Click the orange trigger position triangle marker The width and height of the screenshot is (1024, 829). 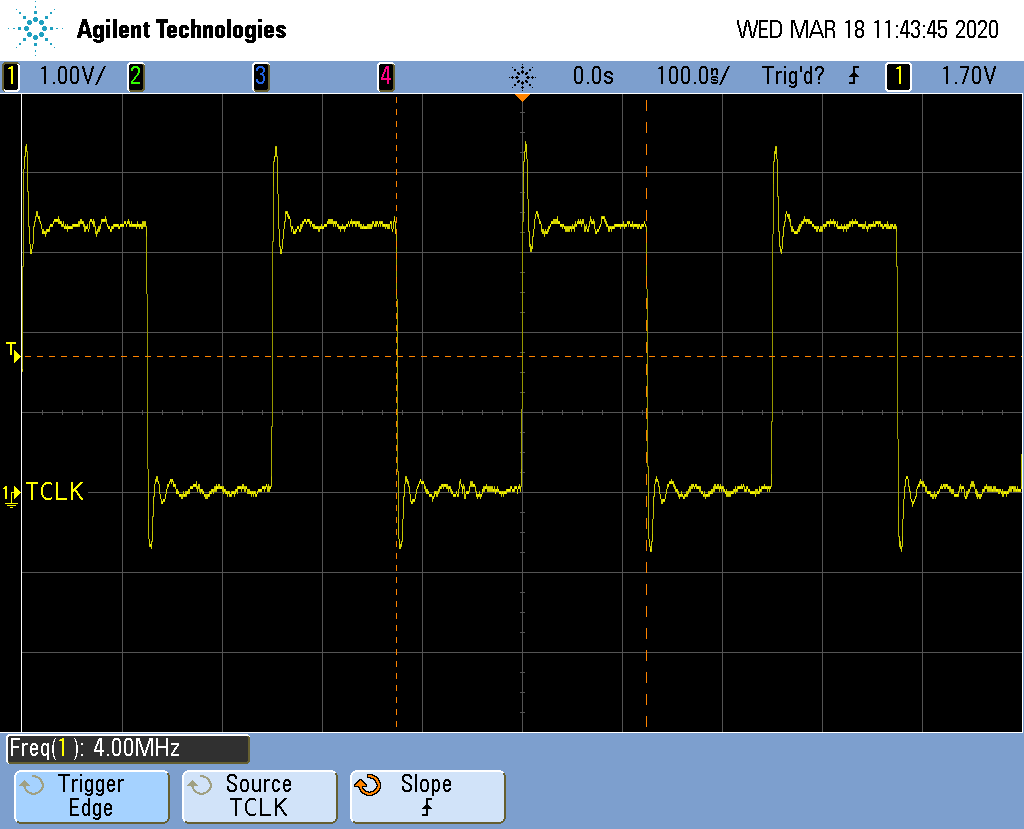coord(522,98)
